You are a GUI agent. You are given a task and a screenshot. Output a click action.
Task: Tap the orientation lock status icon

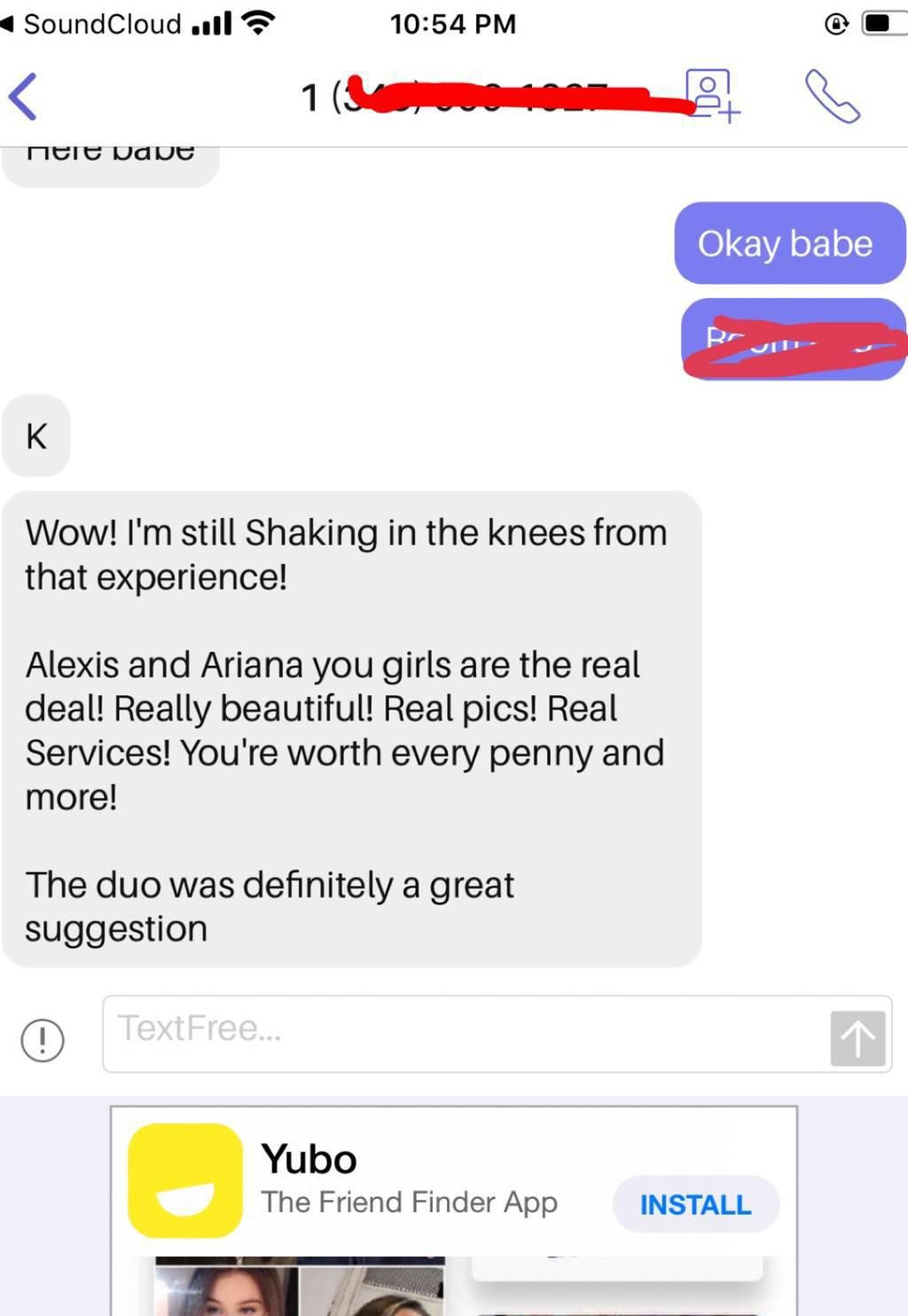[836, 24]
